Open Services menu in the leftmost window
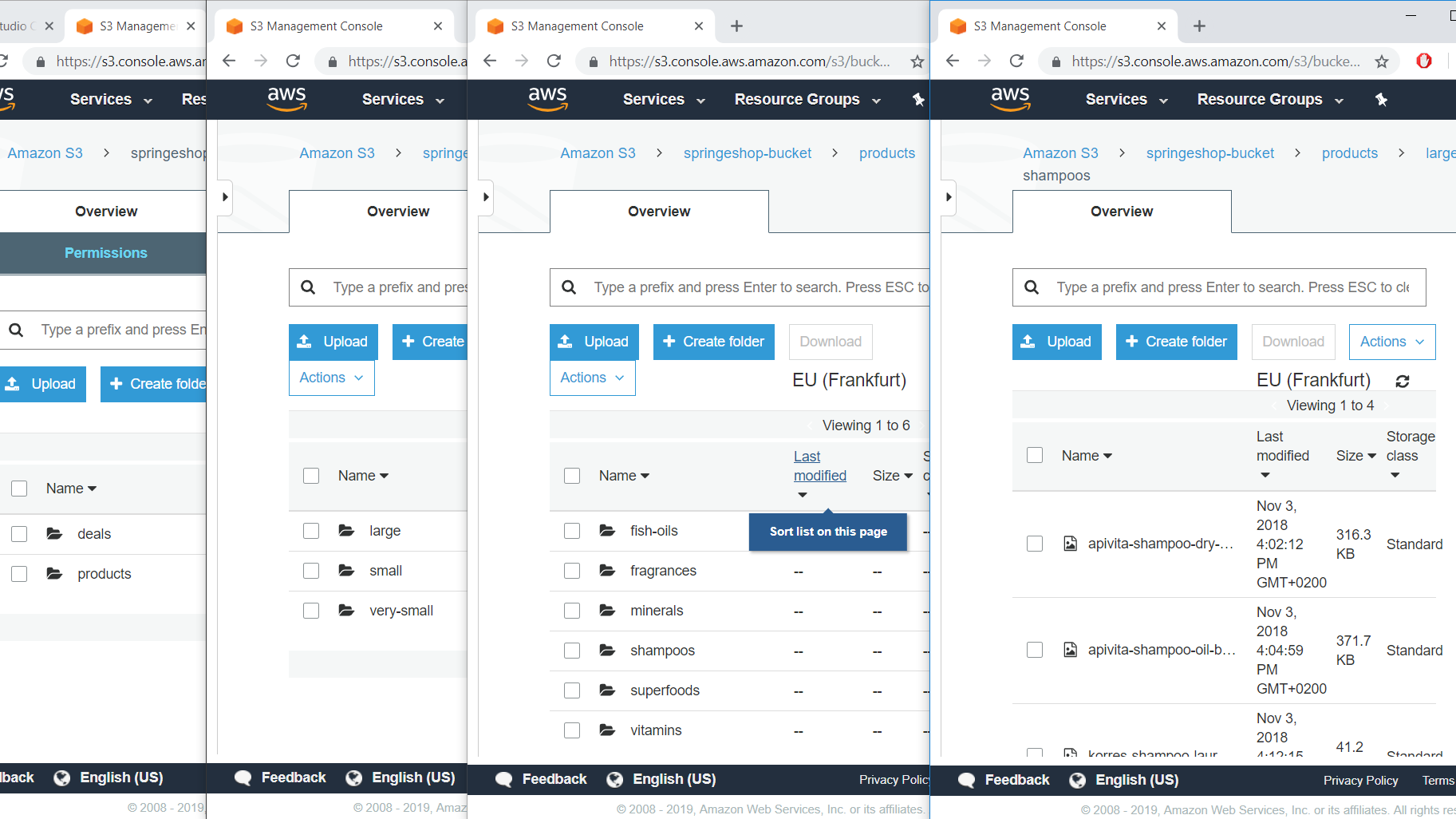The image size is (1456, 819). click(x=111, y=100)
